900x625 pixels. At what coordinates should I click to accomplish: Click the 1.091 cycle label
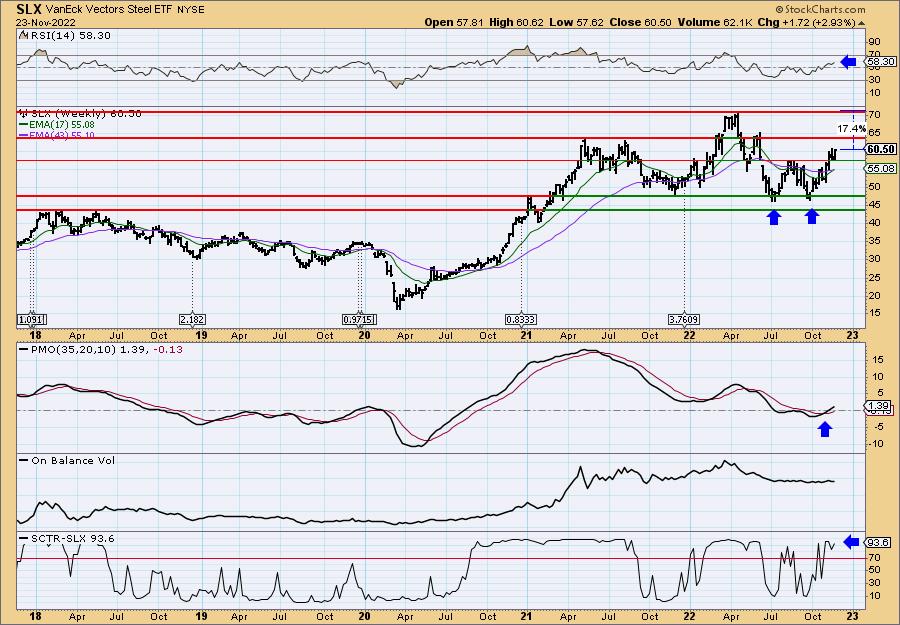click(32, 320)
